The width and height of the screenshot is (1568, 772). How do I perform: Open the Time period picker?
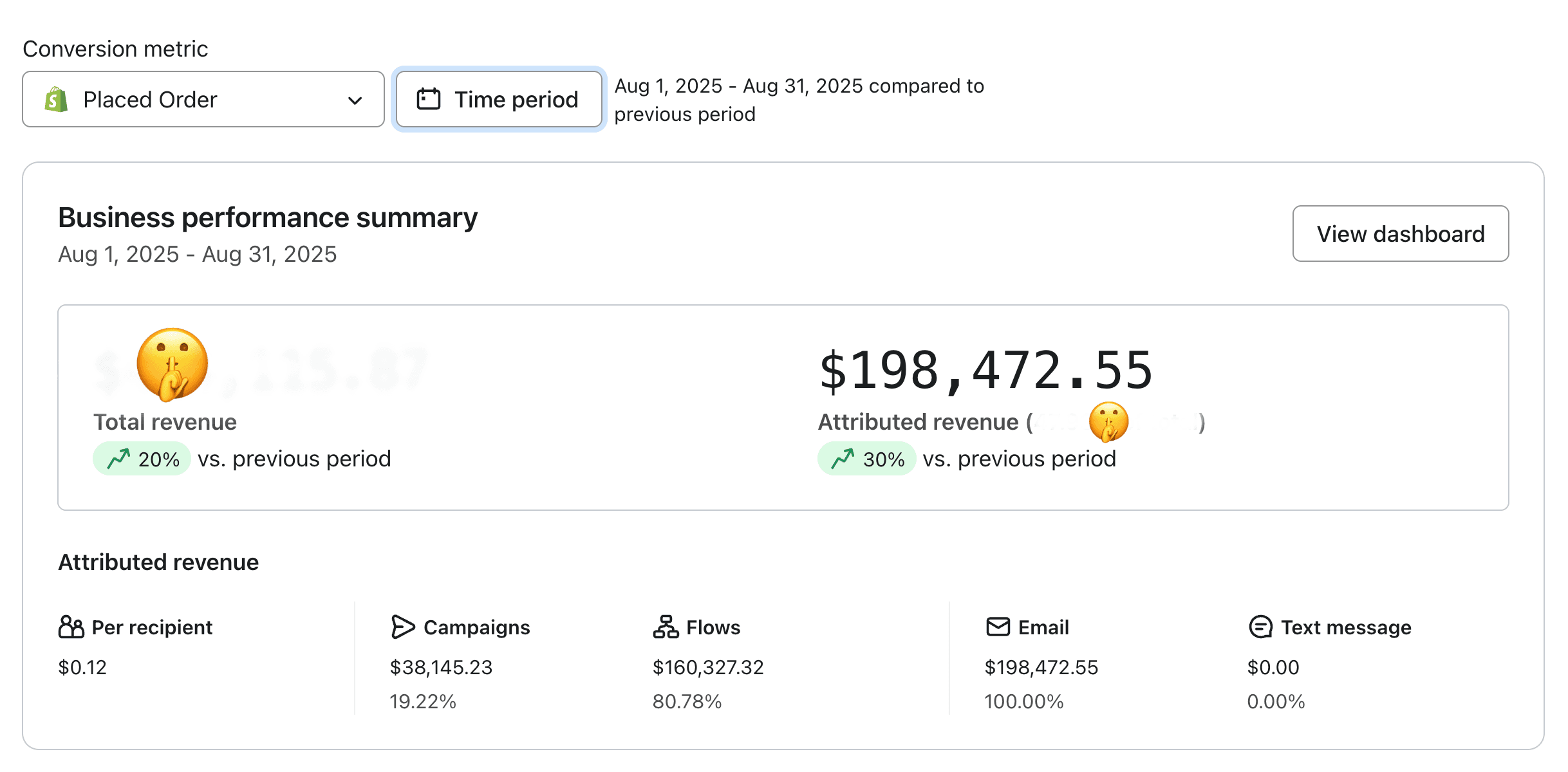coord(499,100)
